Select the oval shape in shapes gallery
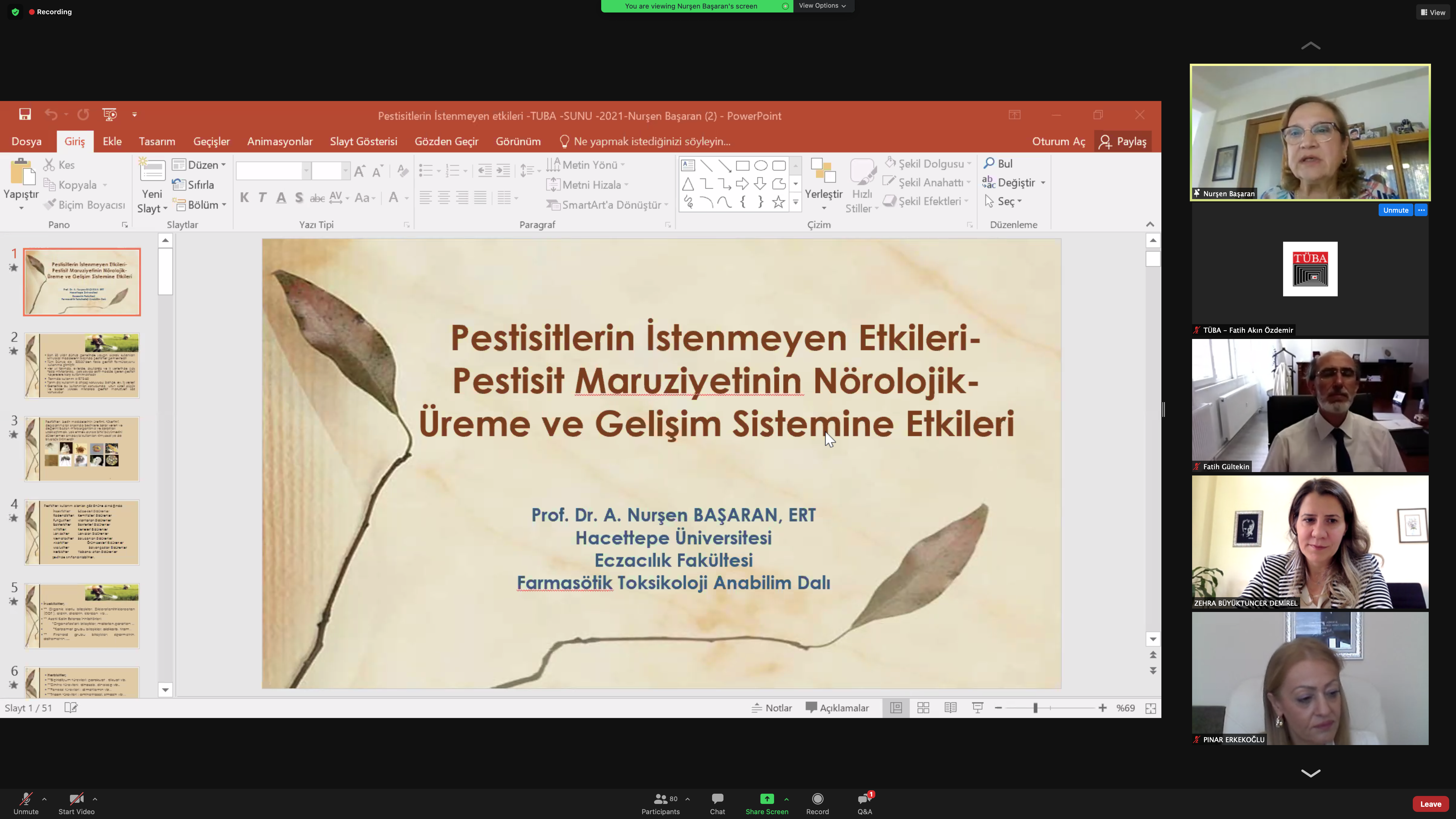 click(761, 166)
